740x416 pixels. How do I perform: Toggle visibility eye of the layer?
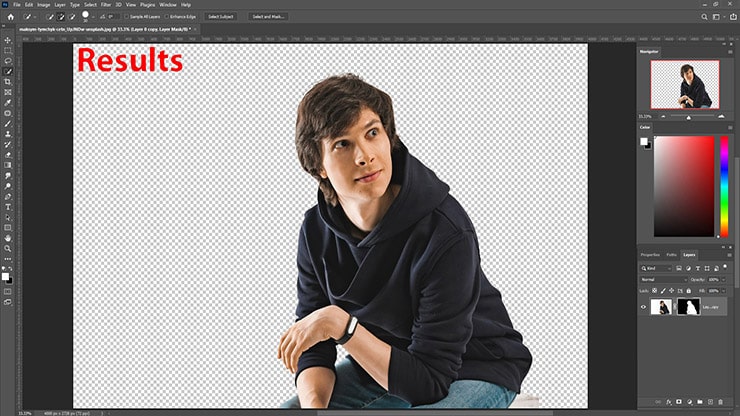643,307
